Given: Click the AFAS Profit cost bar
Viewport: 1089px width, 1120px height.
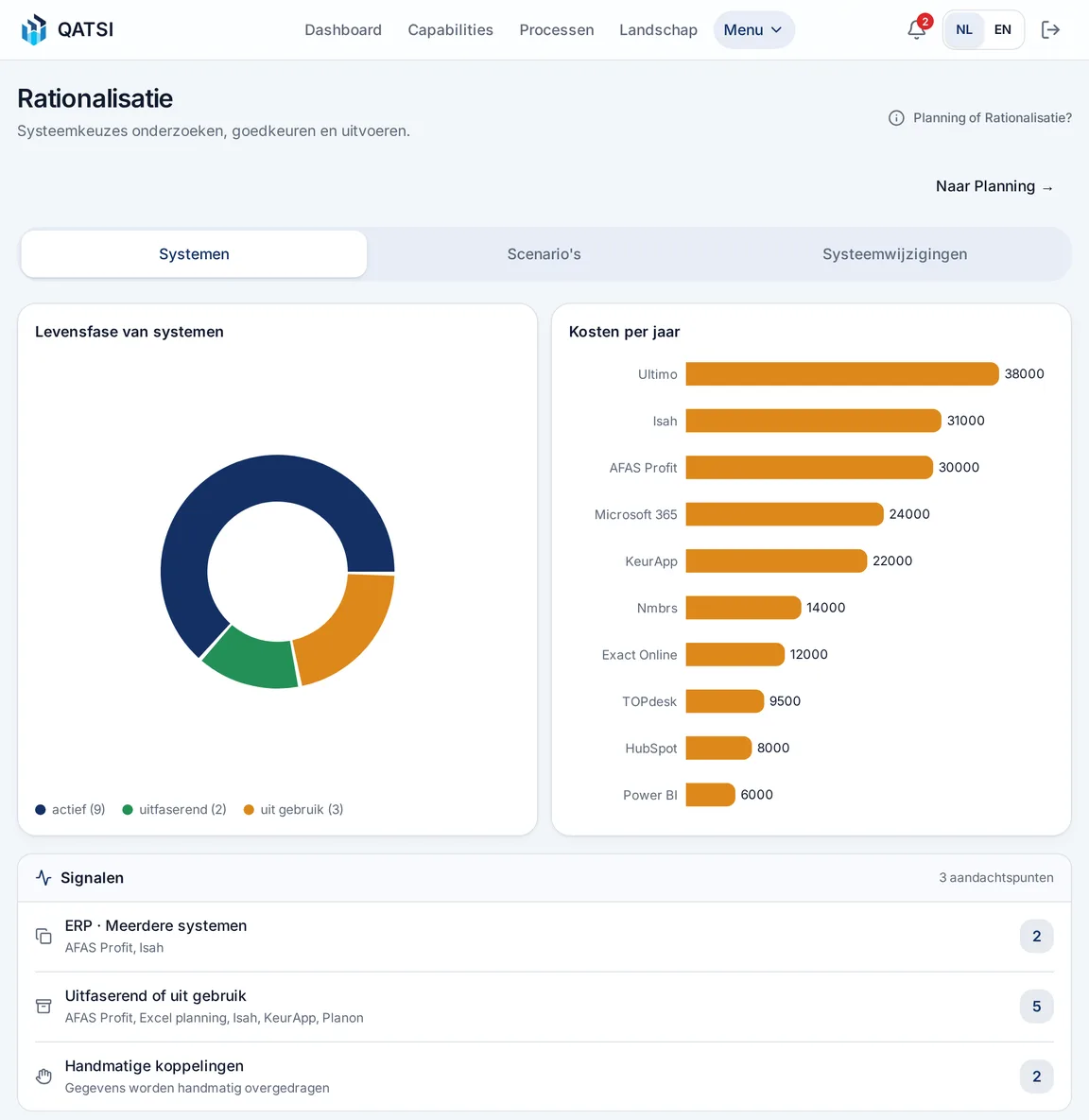Looking at the screenshot, I should click(809, 468).
